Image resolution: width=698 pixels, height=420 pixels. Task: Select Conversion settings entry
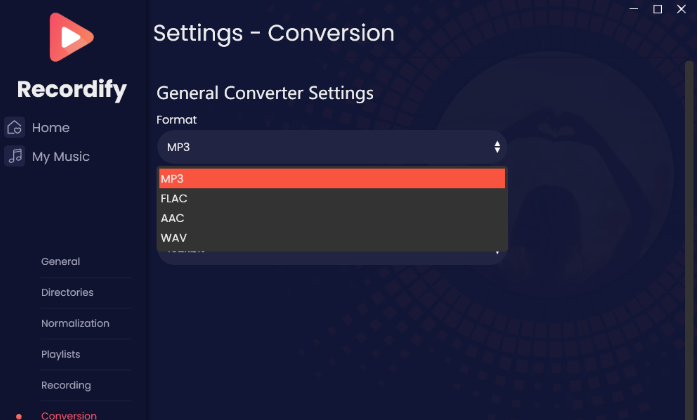pos(69,416)
